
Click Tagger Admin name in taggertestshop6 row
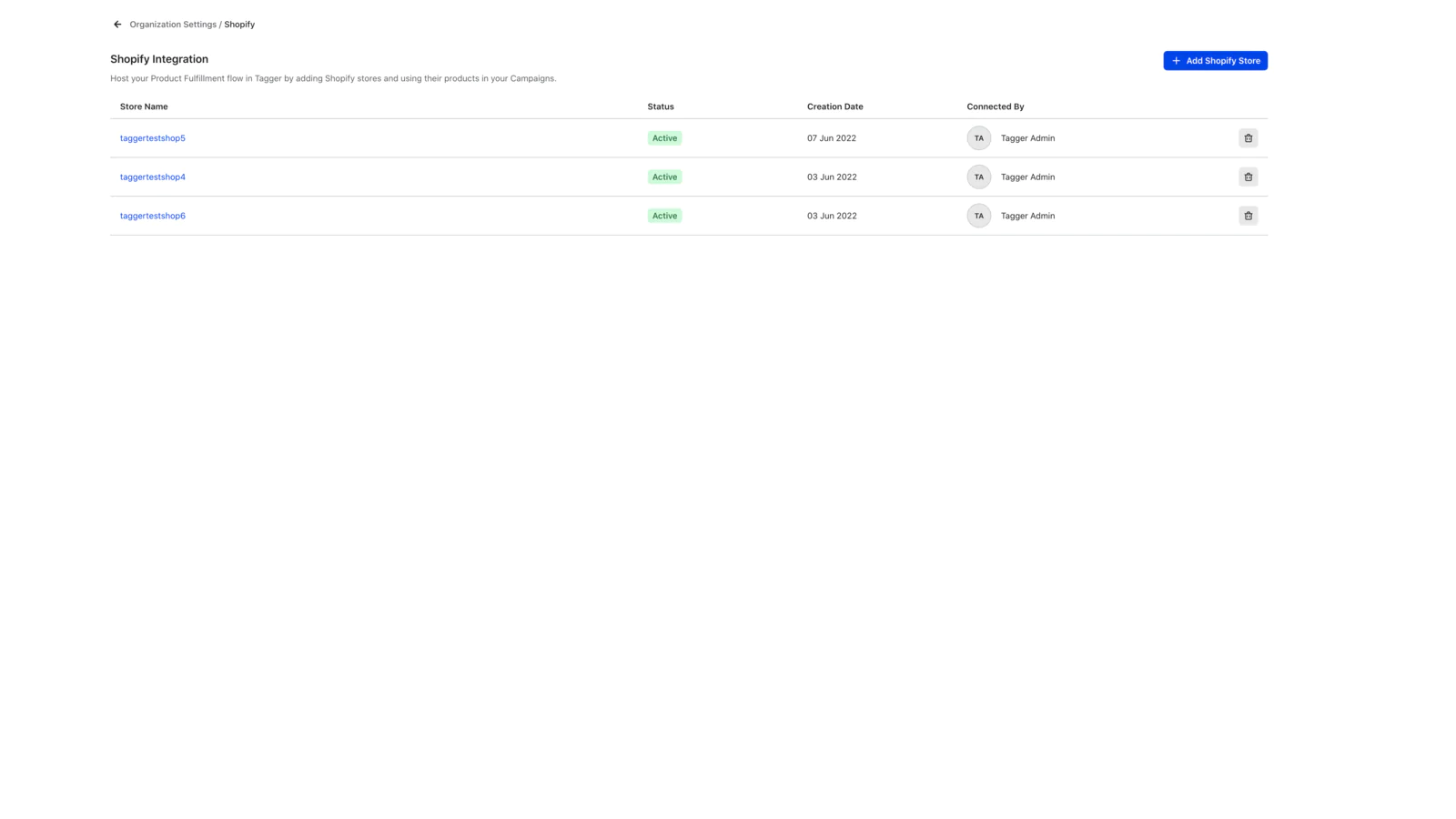coord(1027,216)
